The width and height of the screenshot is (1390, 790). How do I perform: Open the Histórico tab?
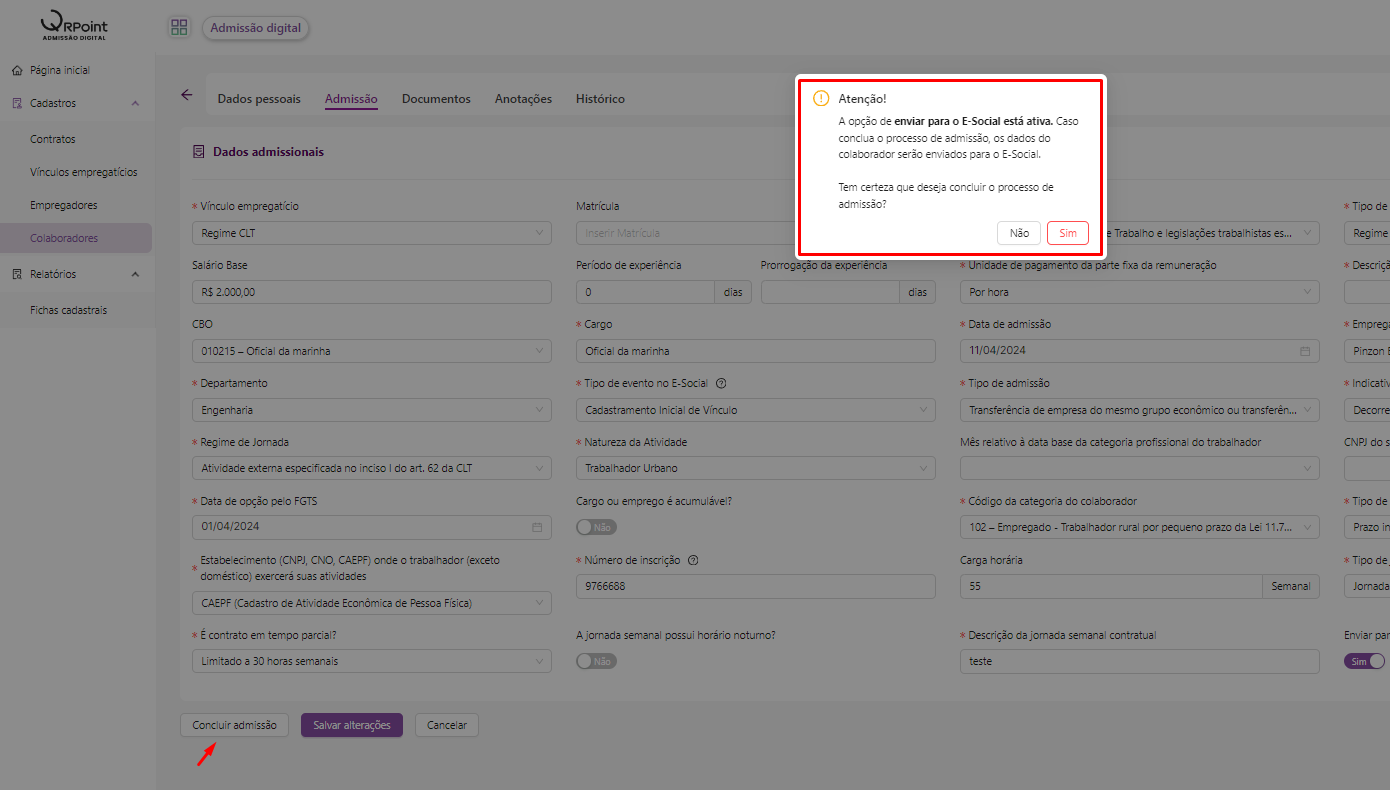click(600, 99)
